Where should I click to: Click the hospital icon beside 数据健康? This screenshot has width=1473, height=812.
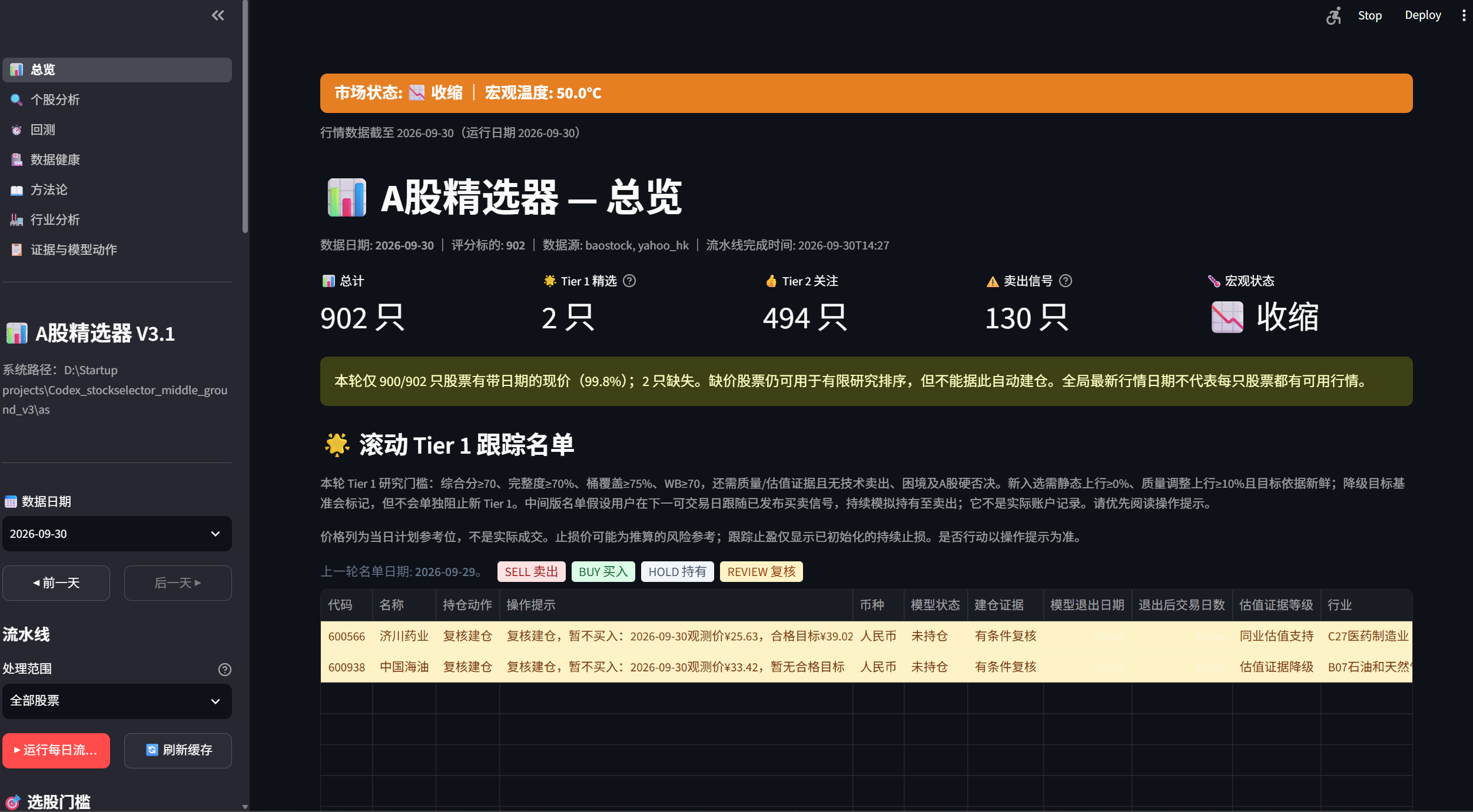click(x=16, y=159)
